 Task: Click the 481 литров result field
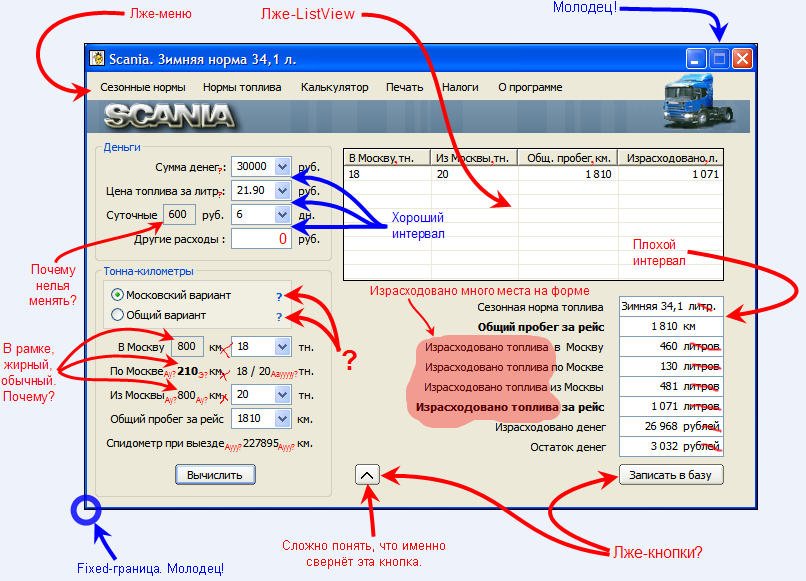[671, 387]
